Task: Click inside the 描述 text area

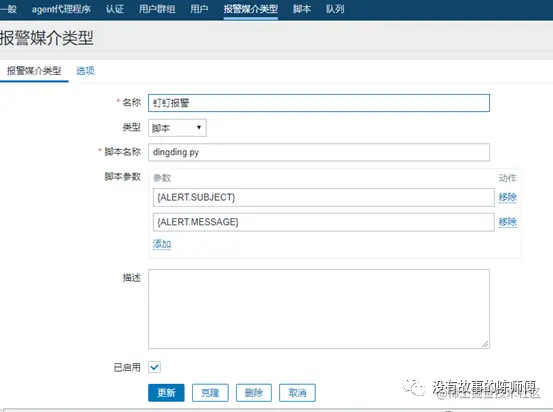Action: (x=319, y=309)
